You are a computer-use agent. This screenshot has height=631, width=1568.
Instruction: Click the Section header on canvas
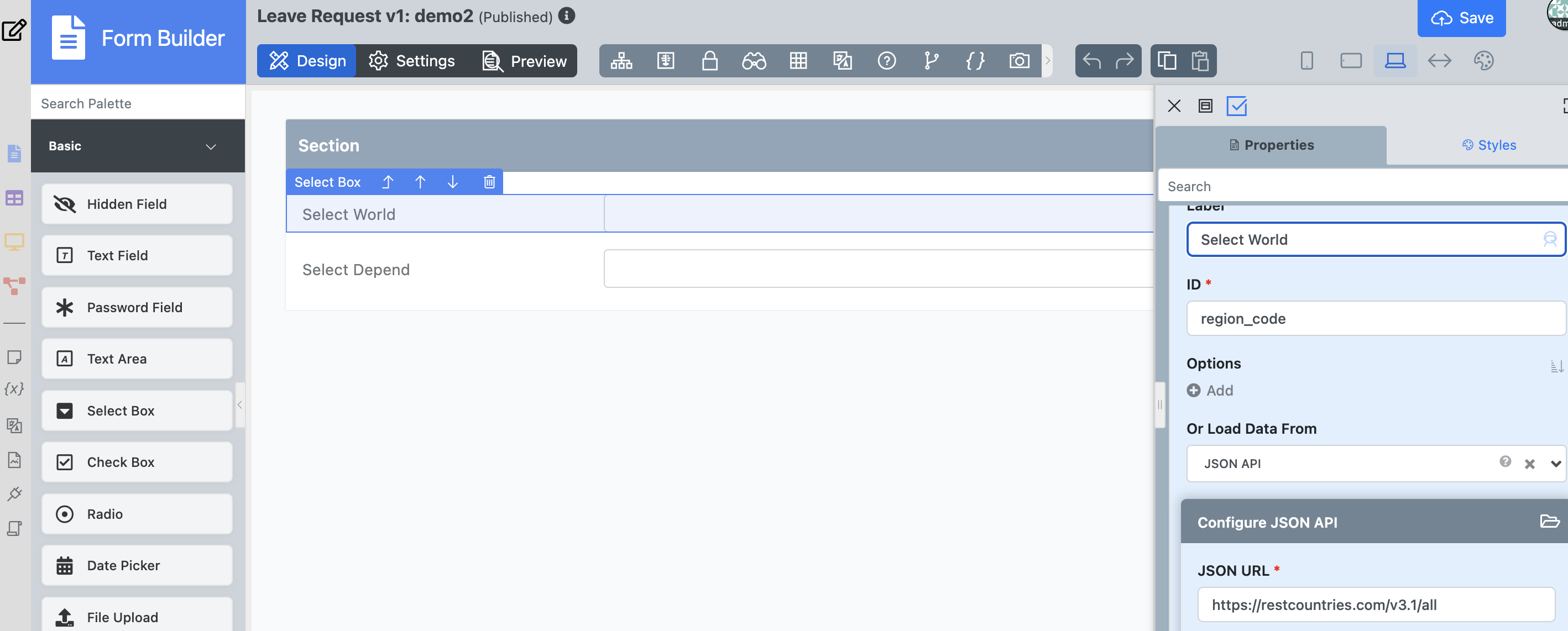[719, 145]
